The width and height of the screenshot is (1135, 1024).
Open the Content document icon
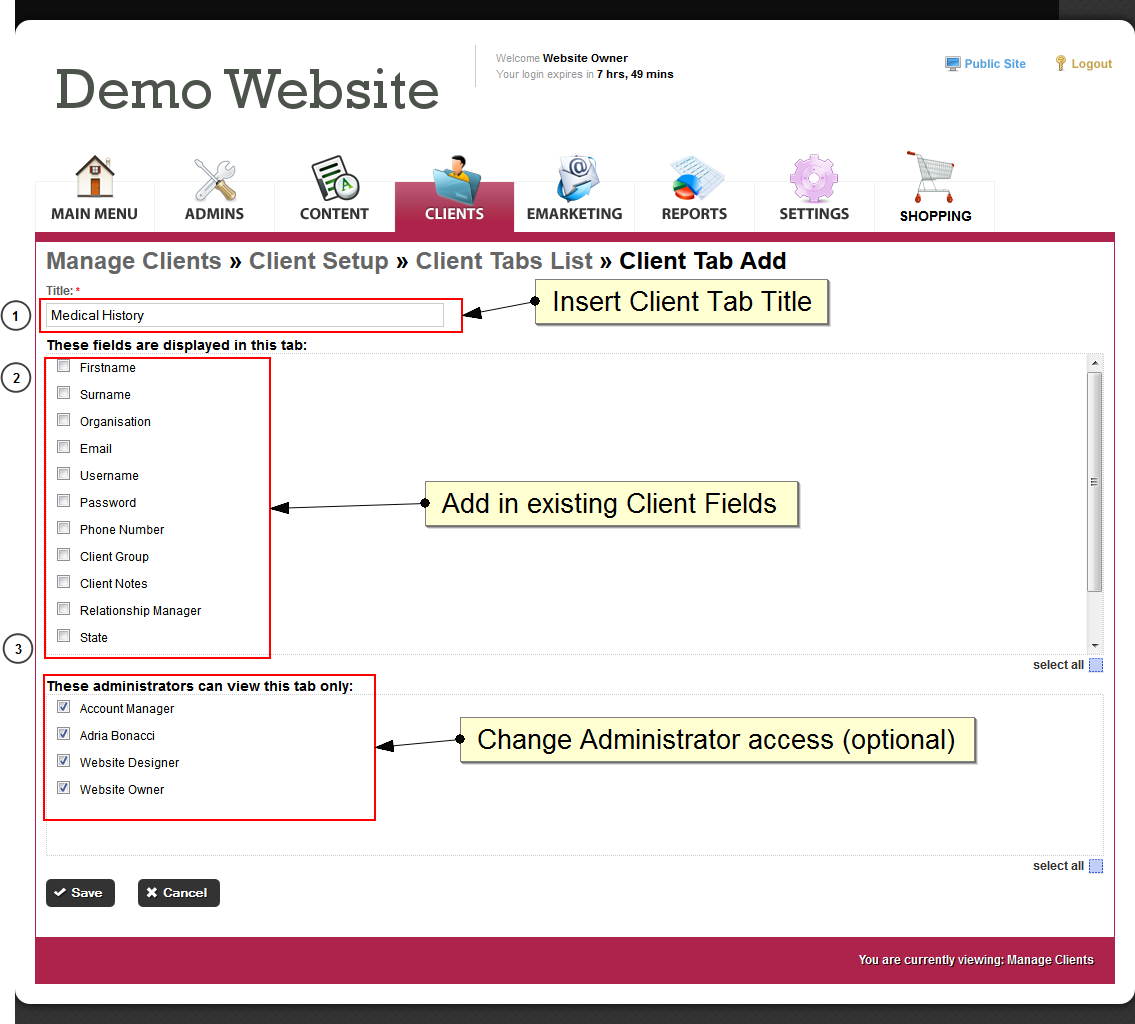334,180
